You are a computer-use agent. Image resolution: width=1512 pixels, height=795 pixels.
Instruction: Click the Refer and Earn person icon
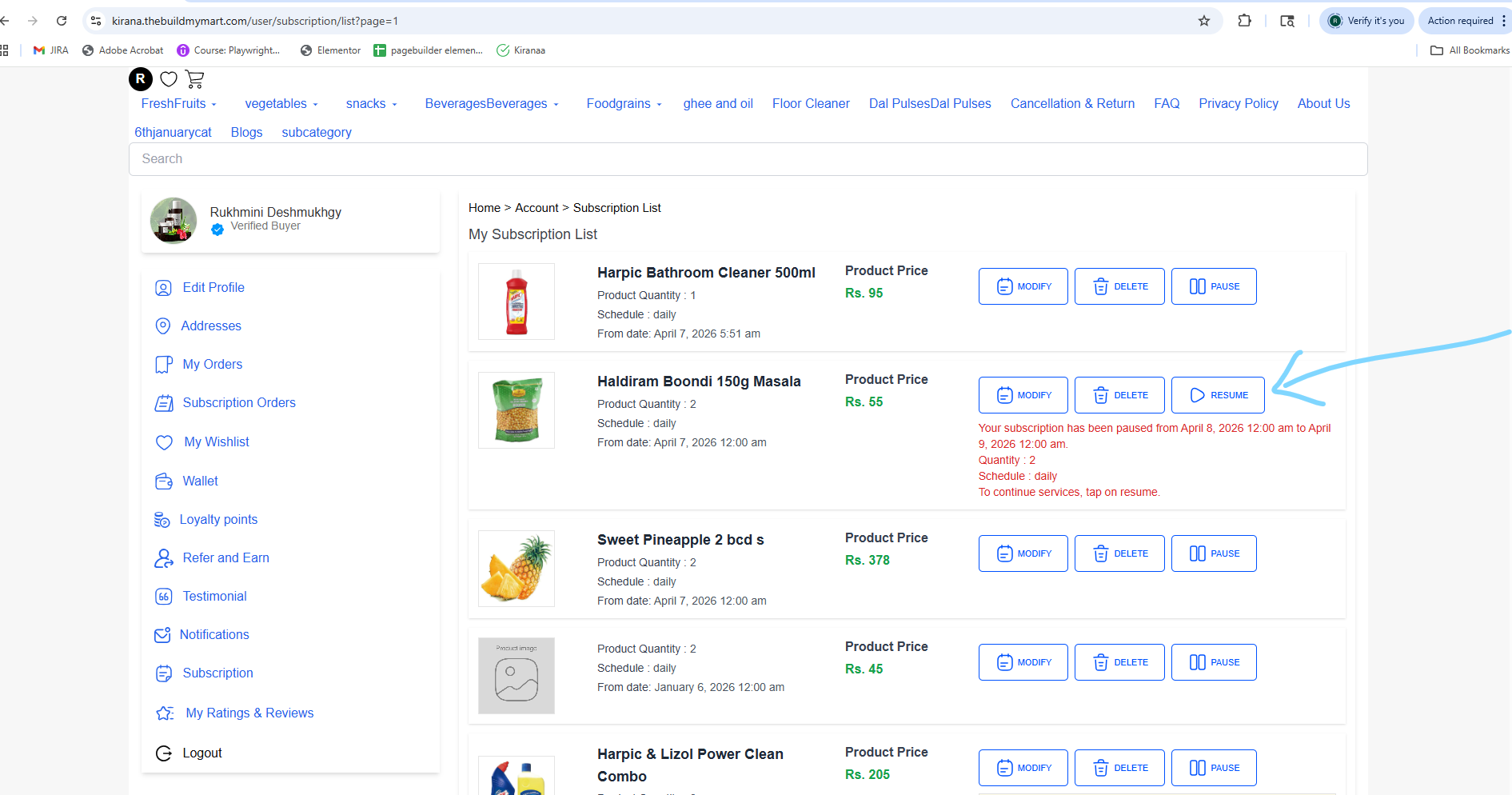coord(163,558)
